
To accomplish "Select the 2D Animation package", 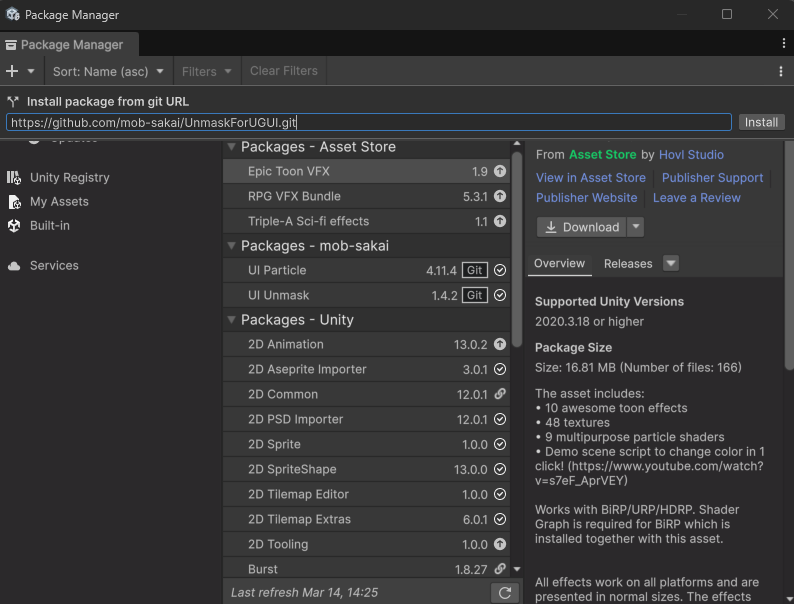I will tap(366, 344).
